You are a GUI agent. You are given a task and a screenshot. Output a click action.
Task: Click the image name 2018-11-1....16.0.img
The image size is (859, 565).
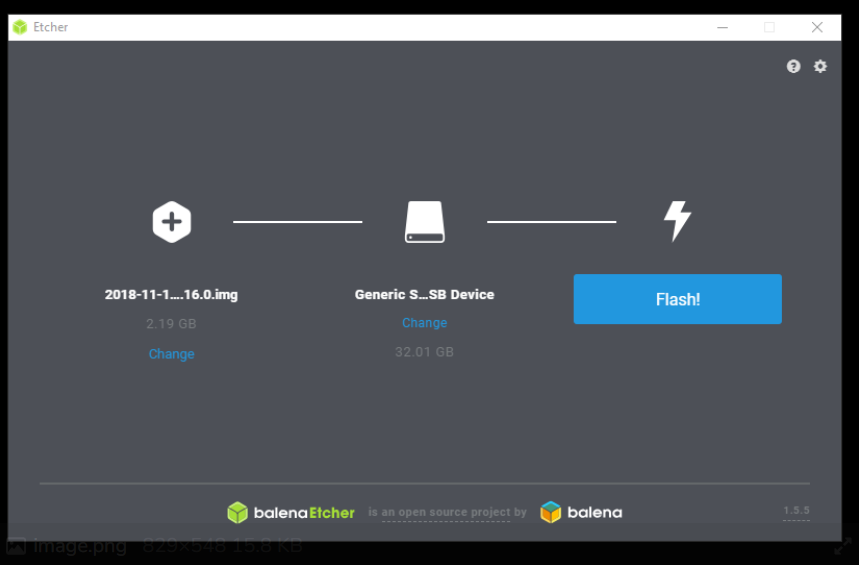[x=171, y=294]
